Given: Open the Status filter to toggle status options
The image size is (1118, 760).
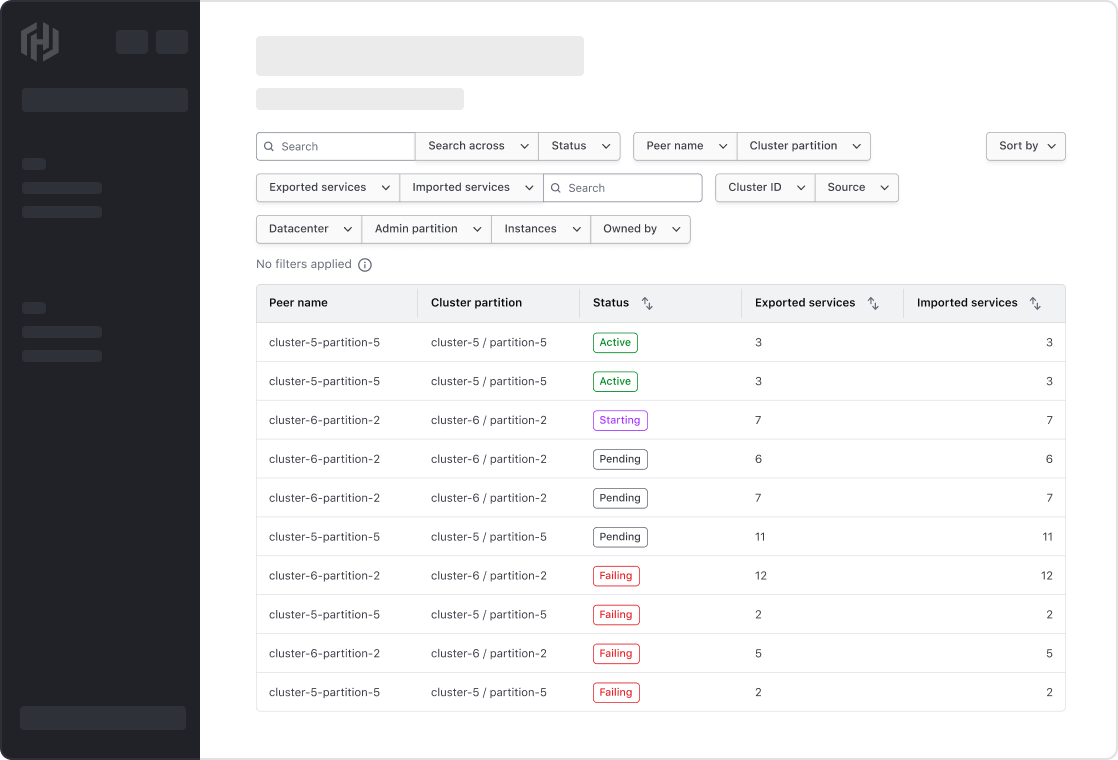Looking at the screenshot, I should click(579, 146).
